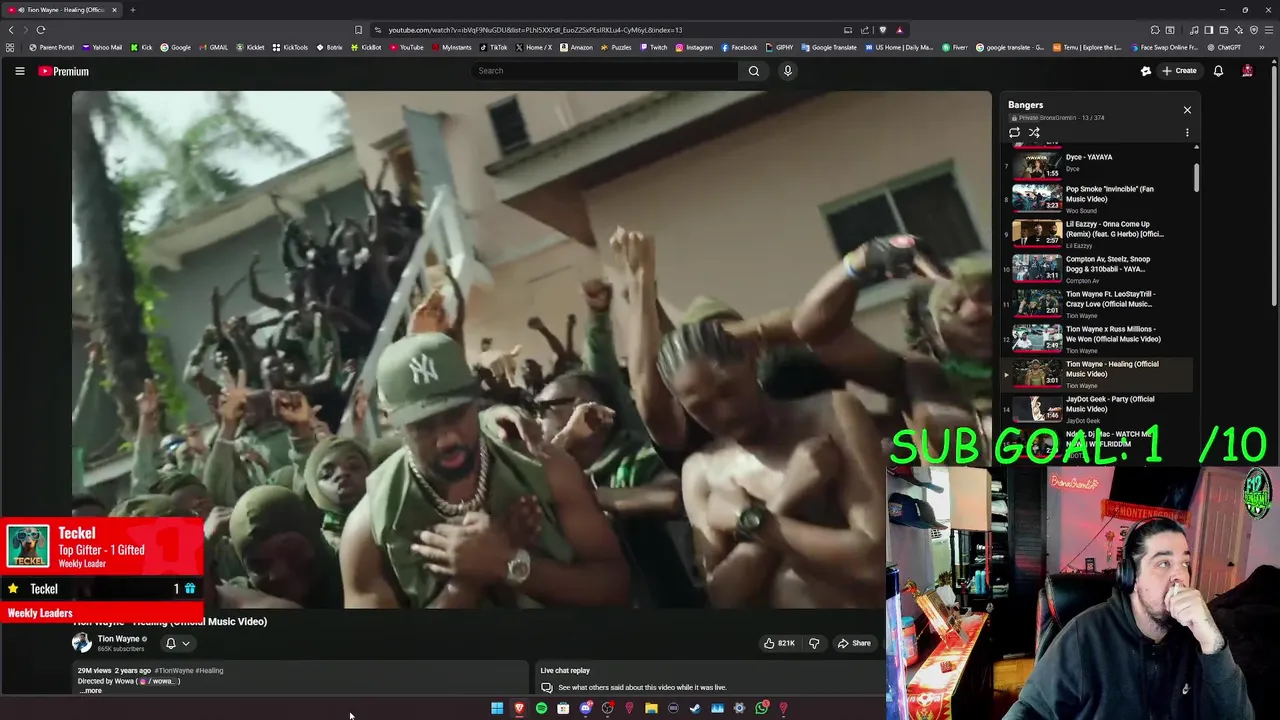The image size is (1280, 720).
Task: Open WhatsApp from the taskbar
Action: click(761, 708)
